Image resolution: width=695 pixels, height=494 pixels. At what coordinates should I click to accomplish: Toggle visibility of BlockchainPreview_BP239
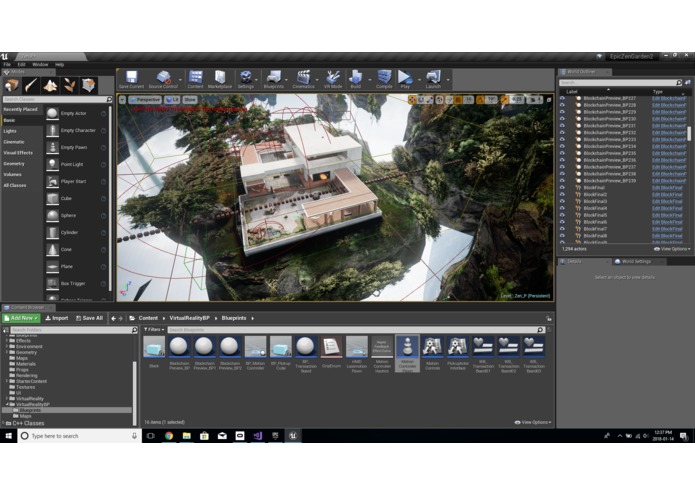(562, 181)
